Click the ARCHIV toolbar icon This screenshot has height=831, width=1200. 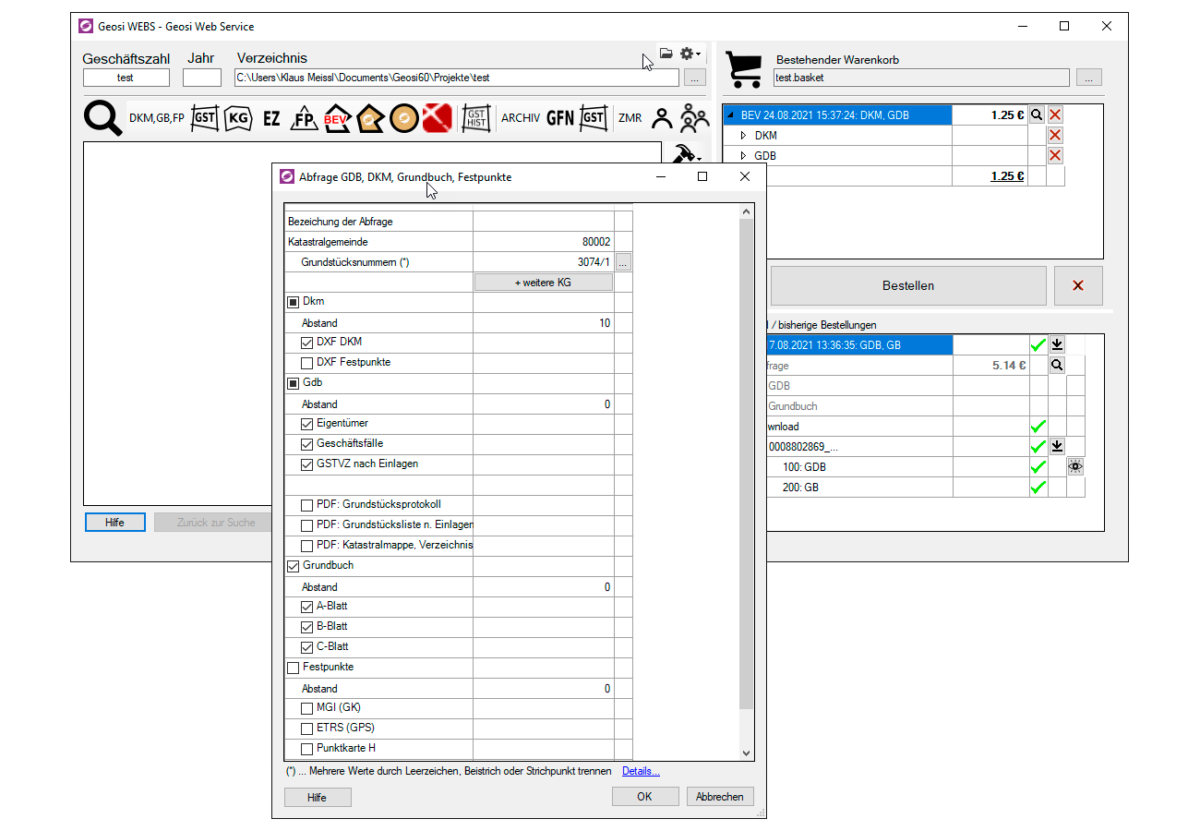(x=520, y=117)
